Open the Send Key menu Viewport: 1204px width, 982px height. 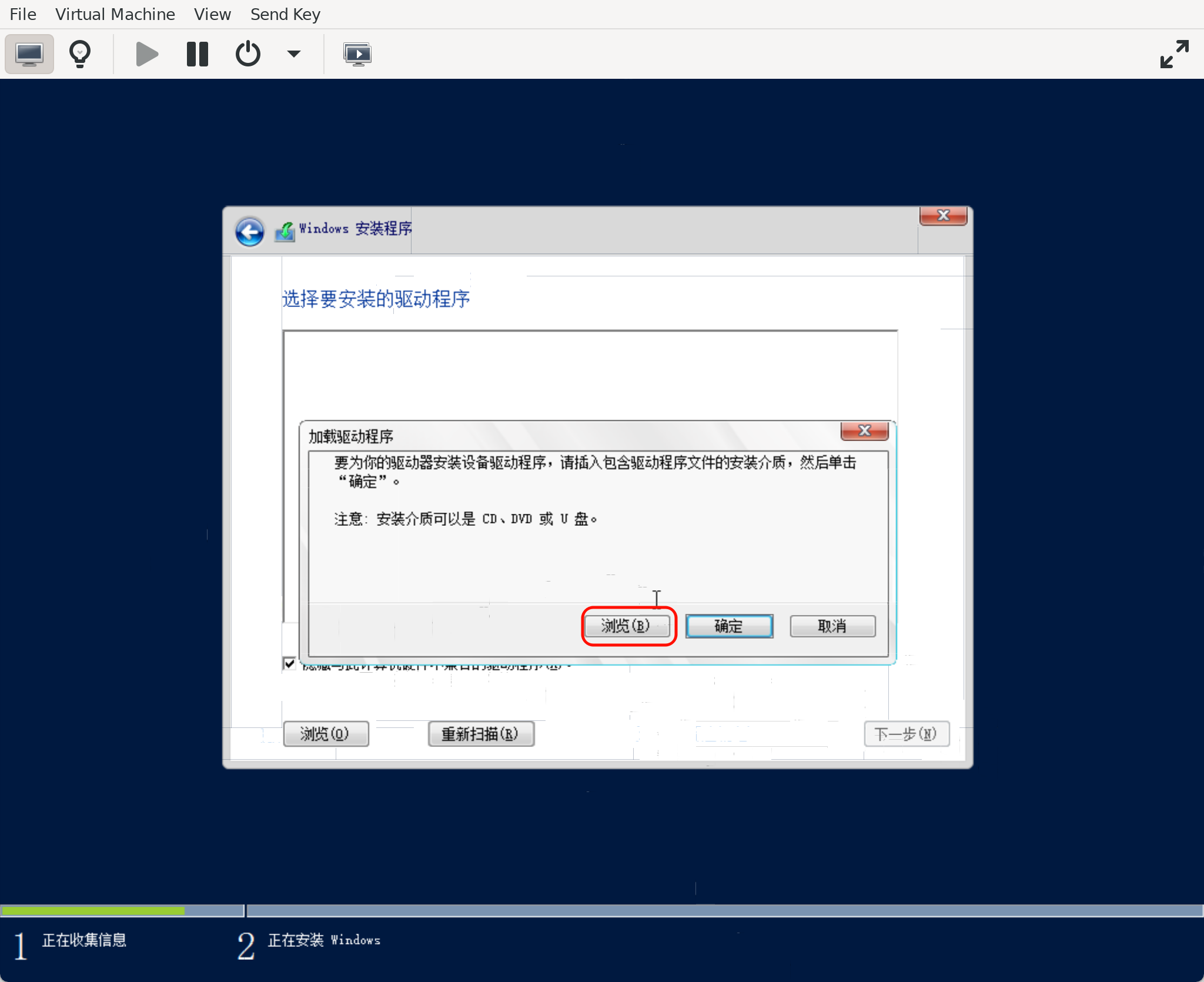285,14
